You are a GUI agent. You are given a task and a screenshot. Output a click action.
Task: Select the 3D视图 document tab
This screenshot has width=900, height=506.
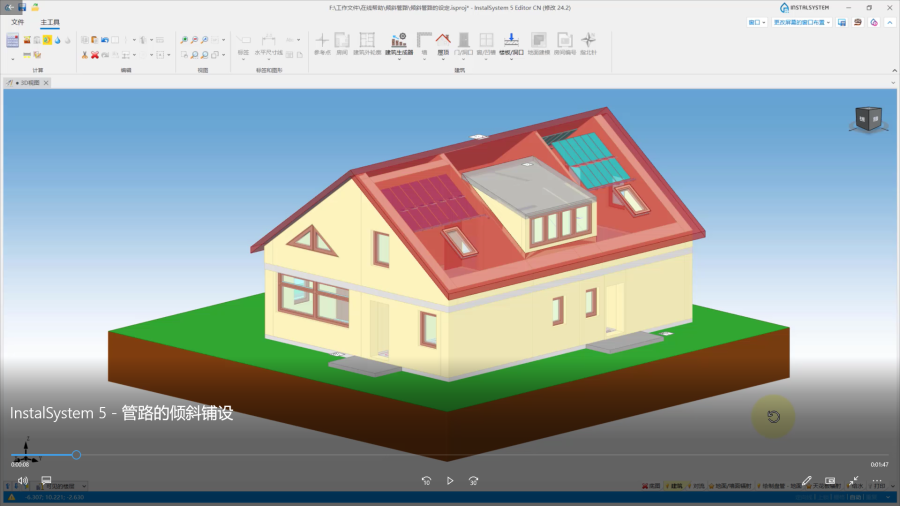pos(29,83)
